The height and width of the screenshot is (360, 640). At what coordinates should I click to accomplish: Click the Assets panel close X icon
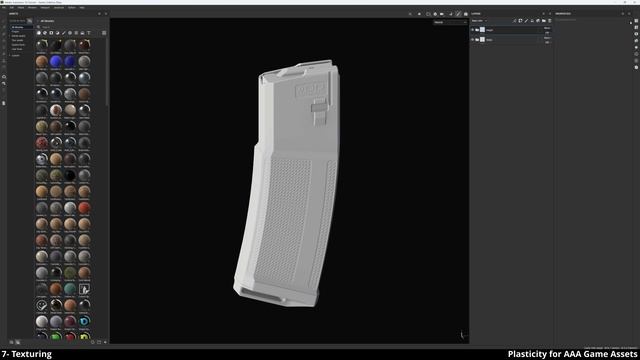pyautogui.click(x=106, y=14)
